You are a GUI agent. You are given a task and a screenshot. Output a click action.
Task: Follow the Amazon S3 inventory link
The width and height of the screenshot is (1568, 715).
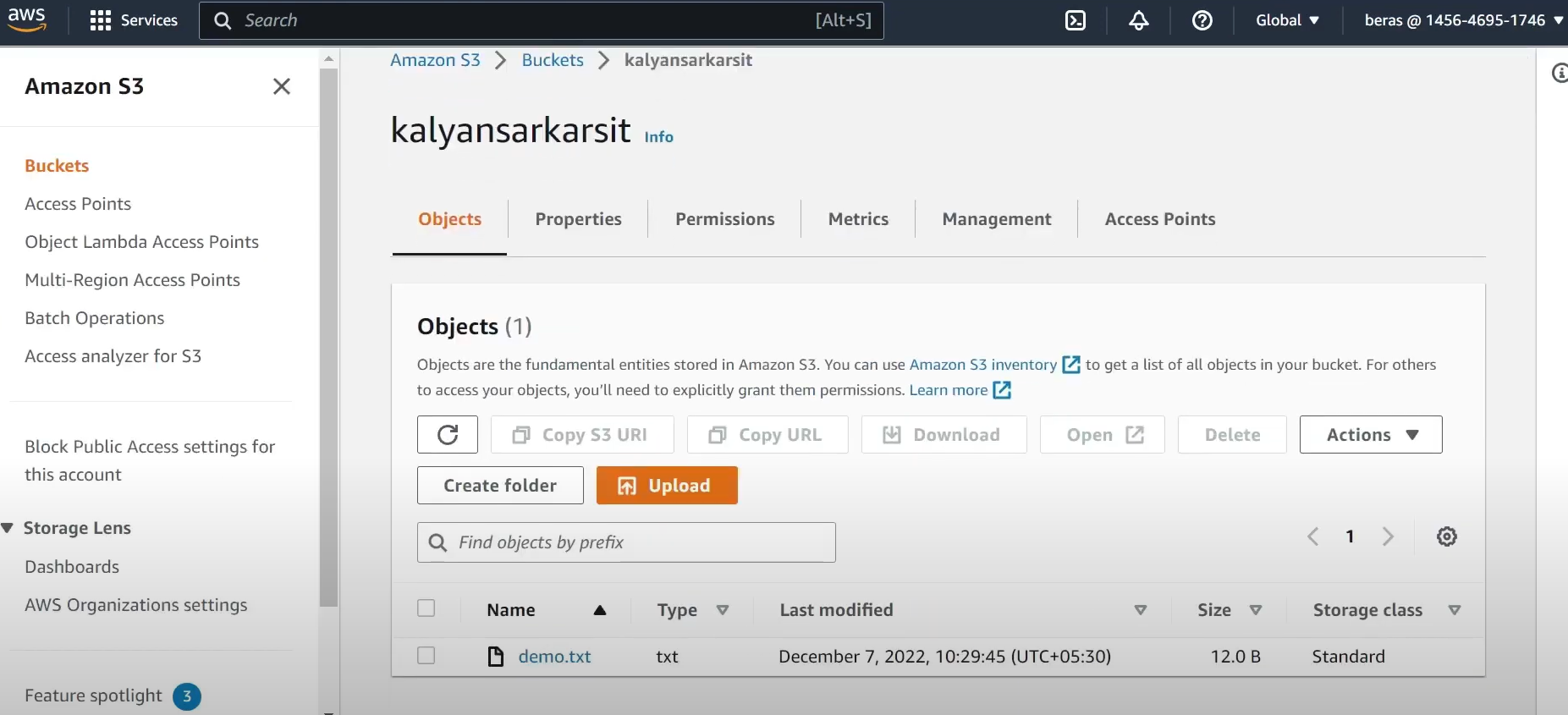click(x=982, y=365)
